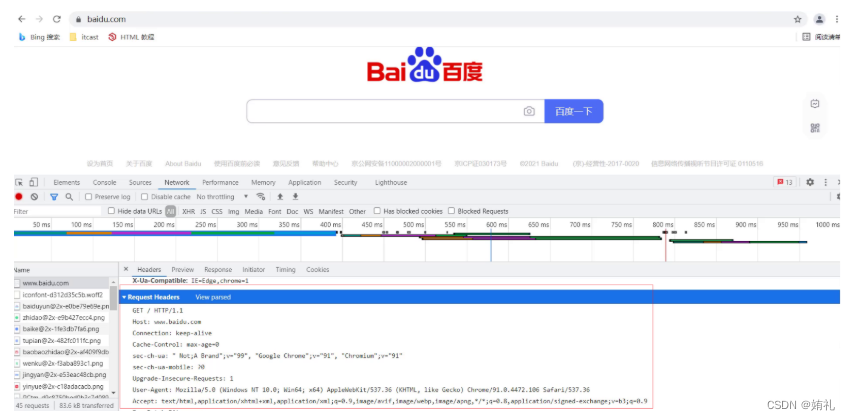
Task: Open the Lighthouse panel tab
Action: [x=391, y=183]
